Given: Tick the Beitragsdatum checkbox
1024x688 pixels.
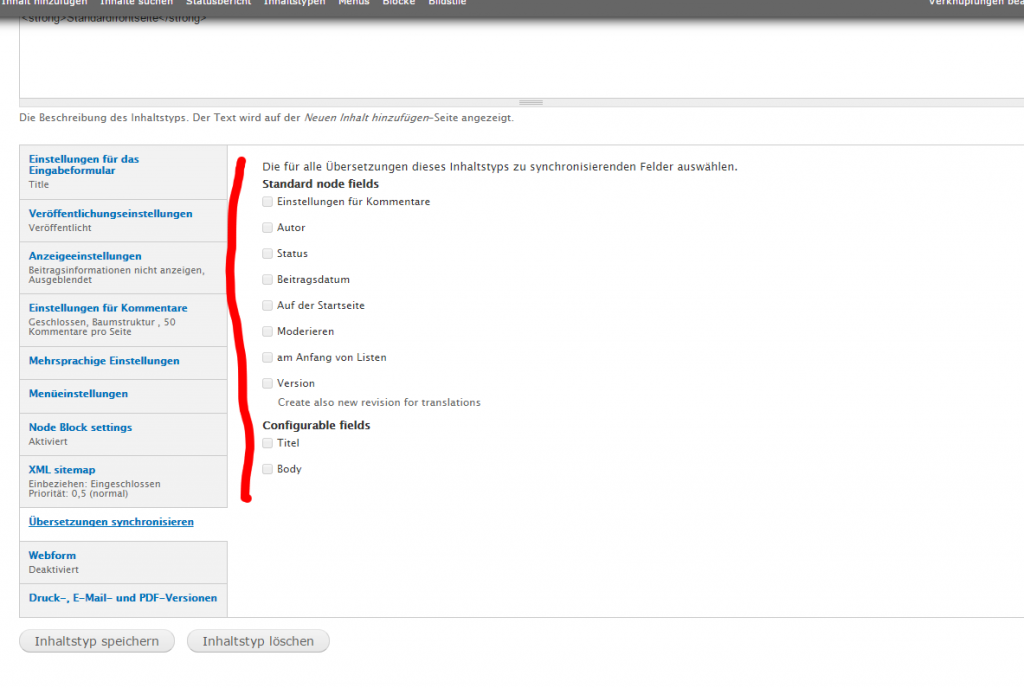Looking at the screenshot, I should [x=267, y=280].
